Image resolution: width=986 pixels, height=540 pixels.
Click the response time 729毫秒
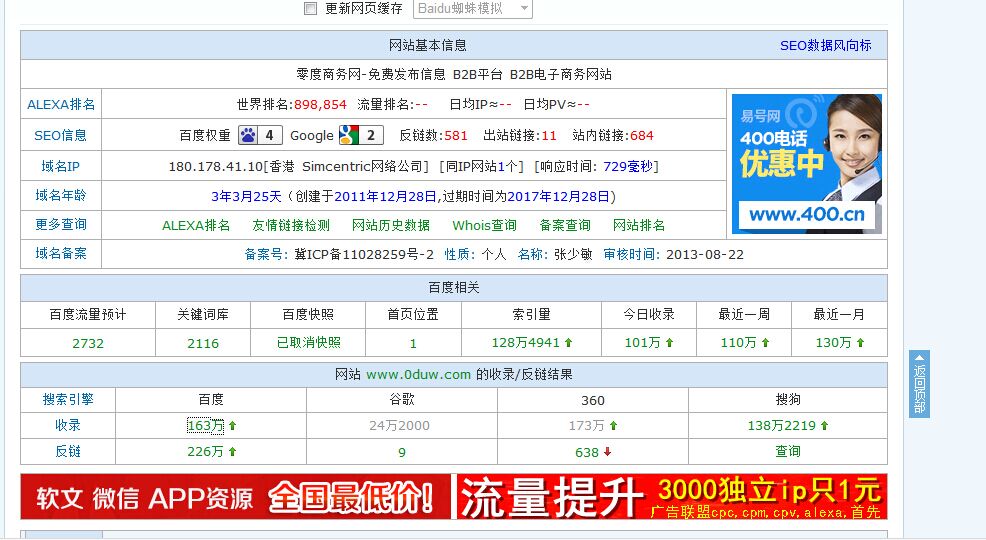click(x=628, y=167)
